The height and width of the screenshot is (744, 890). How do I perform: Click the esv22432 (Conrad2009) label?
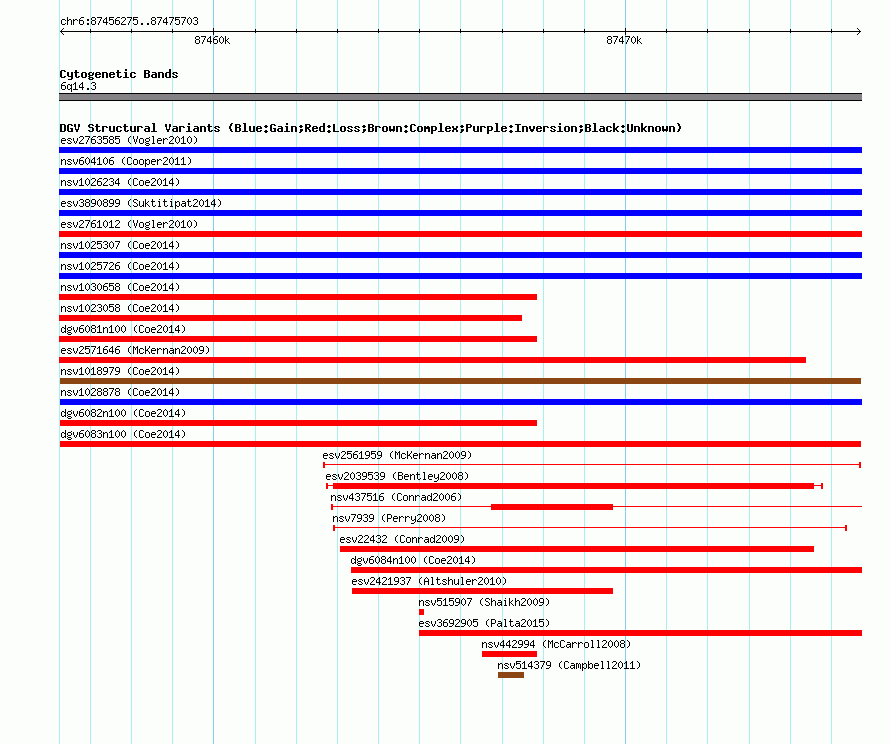tap(402, 539)
